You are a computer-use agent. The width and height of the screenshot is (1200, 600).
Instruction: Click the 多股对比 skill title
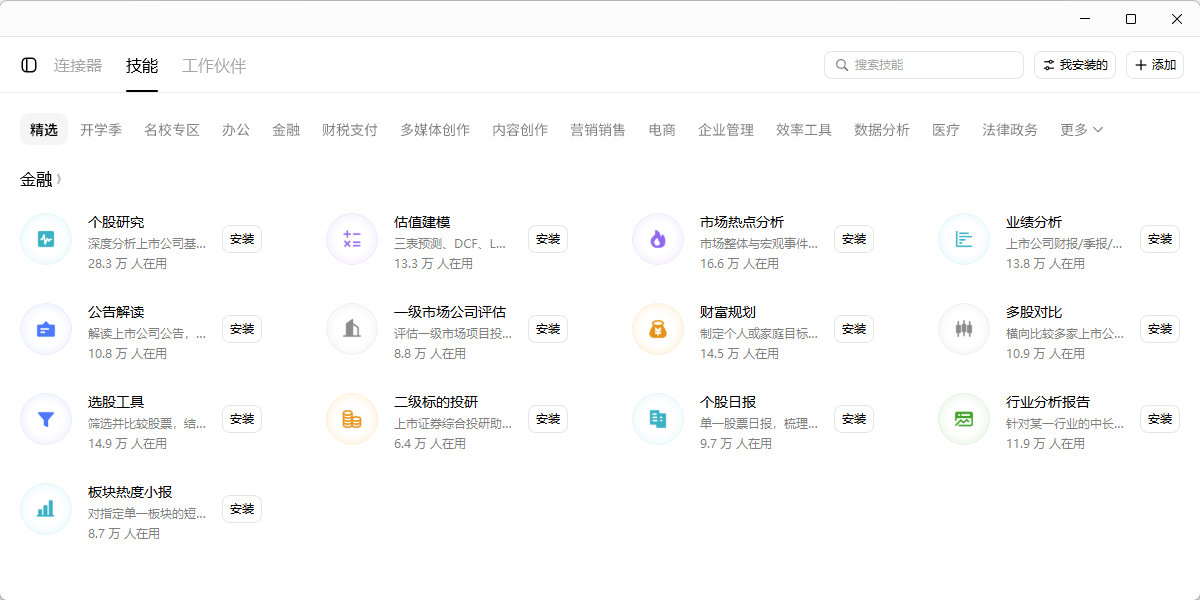pos(1034,312)
